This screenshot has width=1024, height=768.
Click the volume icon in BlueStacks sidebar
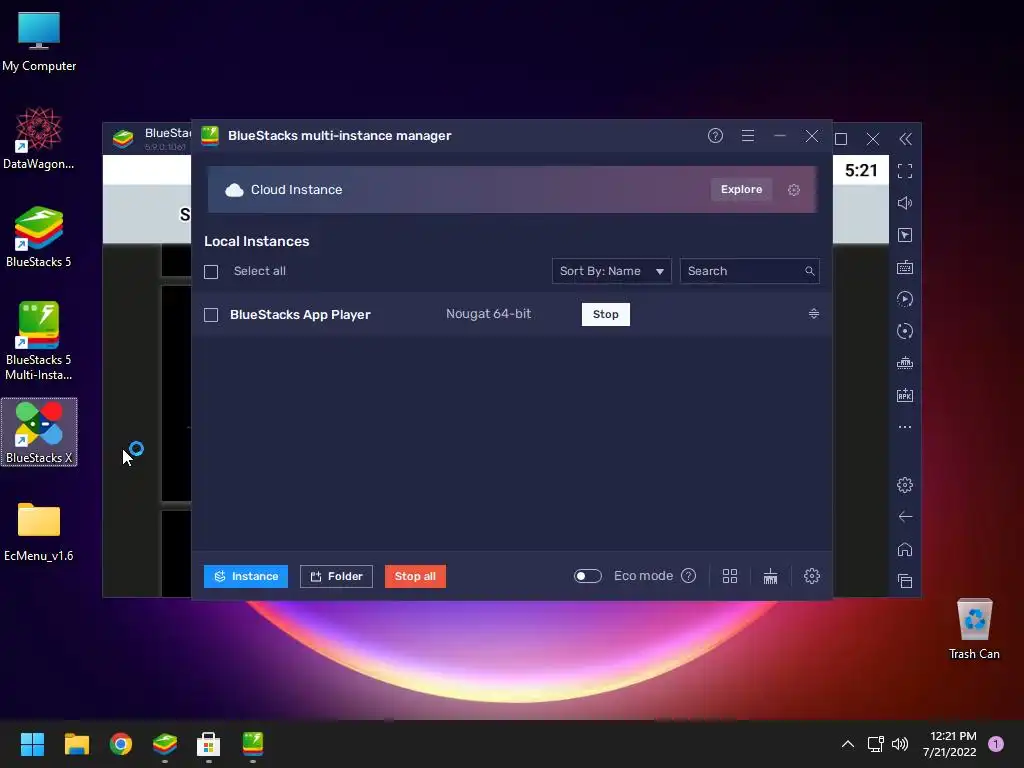pos(905,203)
